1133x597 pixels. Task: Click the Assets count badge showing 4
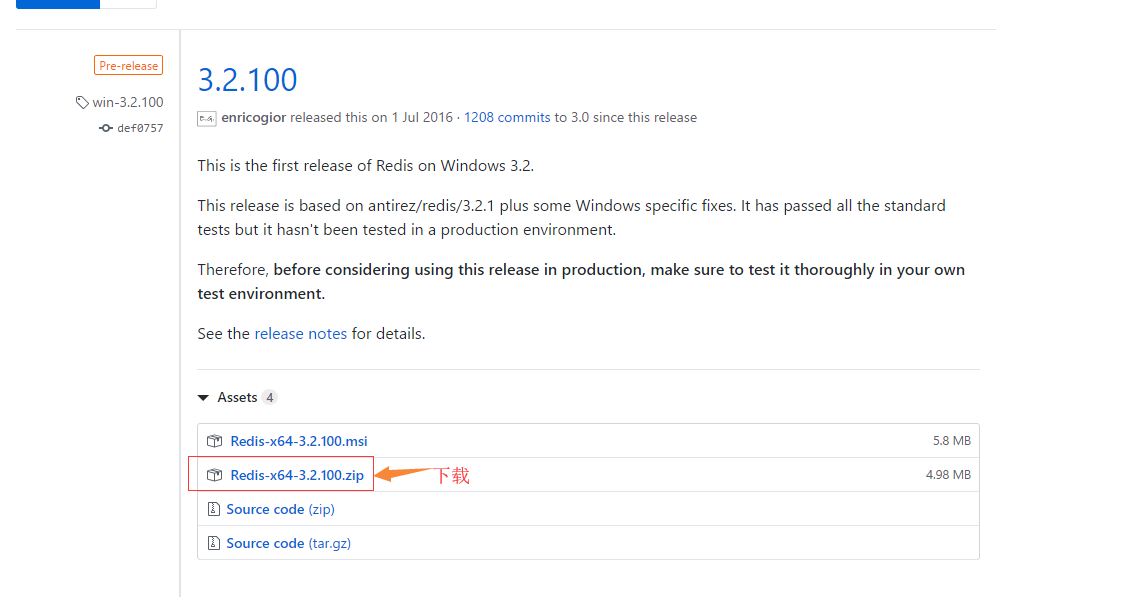[269, 398]
